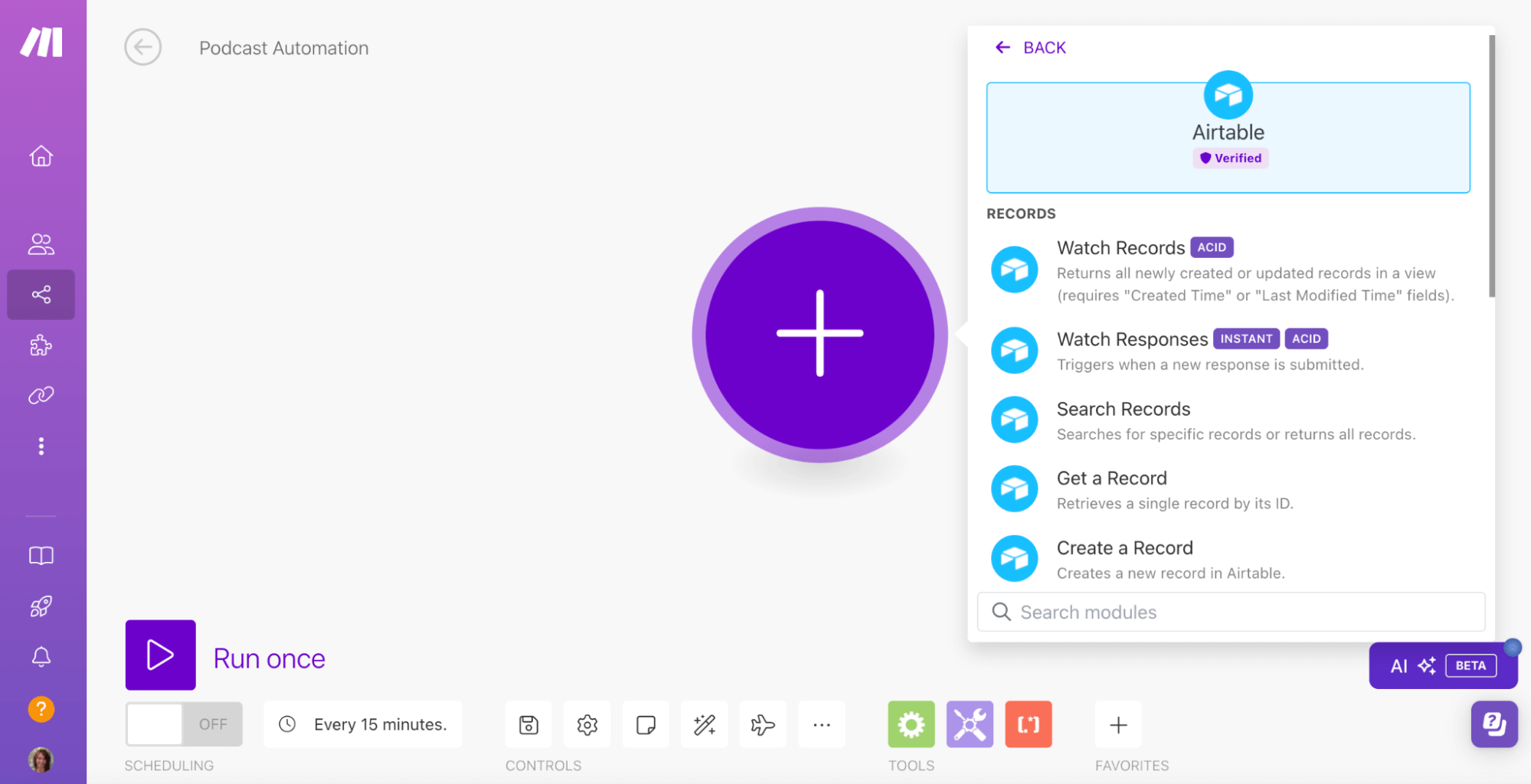Open the purple chat support icon

pos(1494,724)
